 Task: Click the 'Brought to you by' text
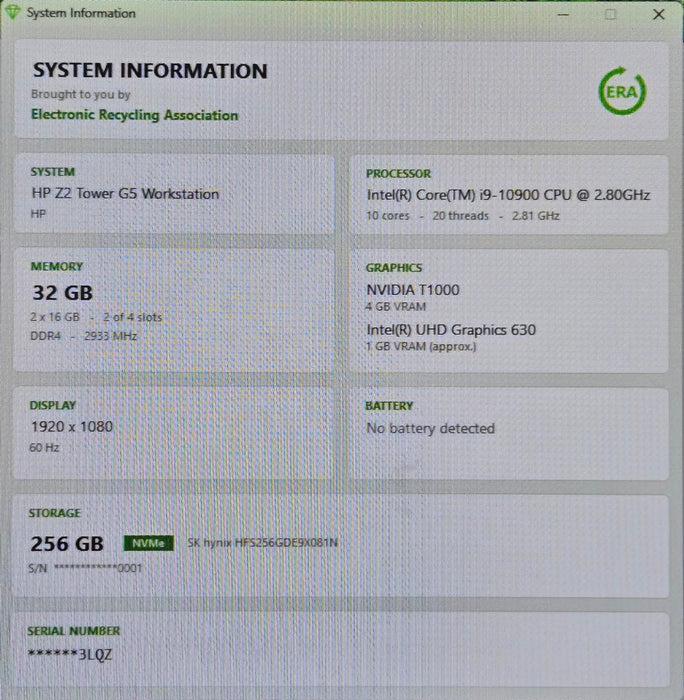point(80,94)
